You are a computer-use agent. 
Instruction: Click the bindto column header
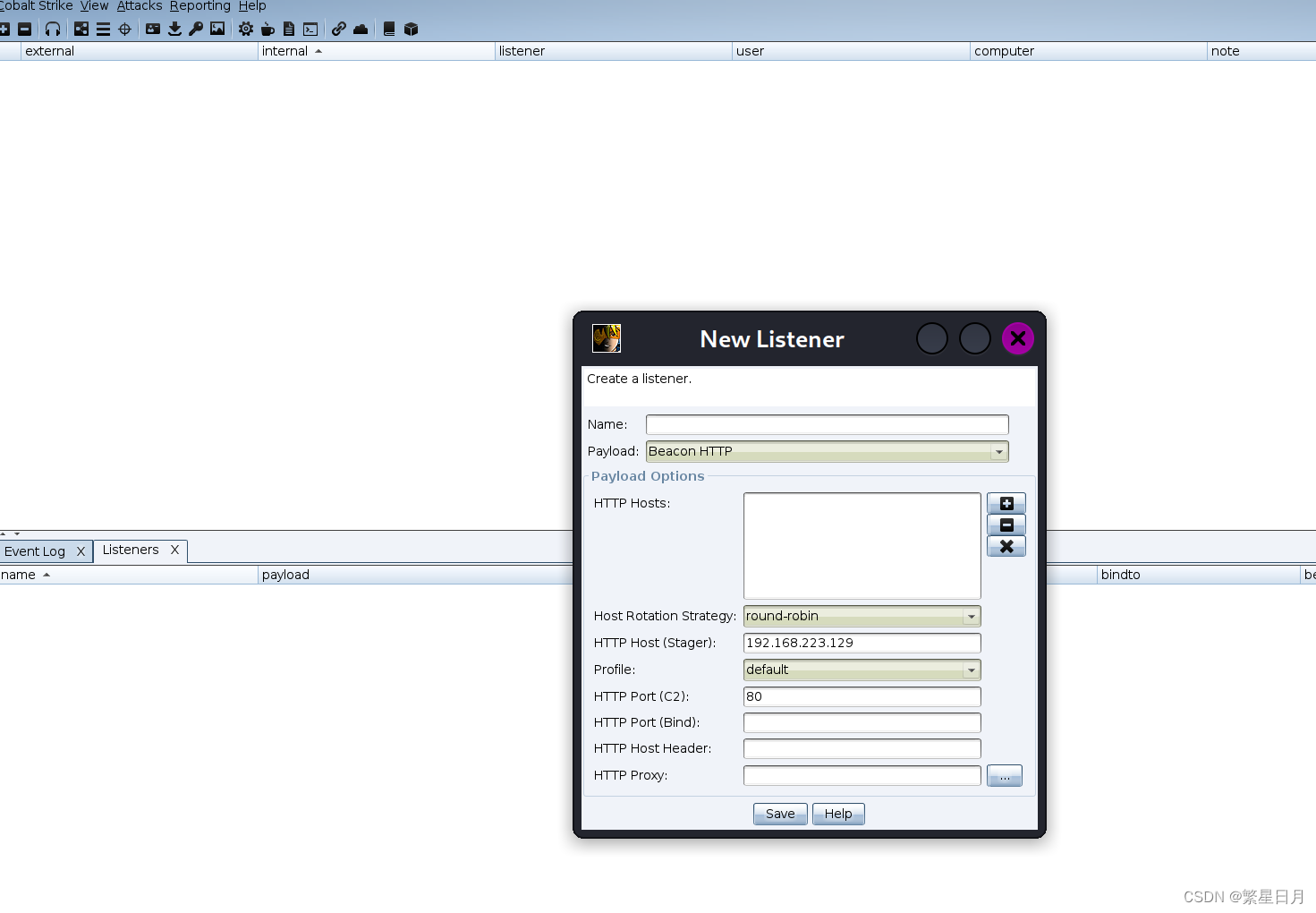1199,575
